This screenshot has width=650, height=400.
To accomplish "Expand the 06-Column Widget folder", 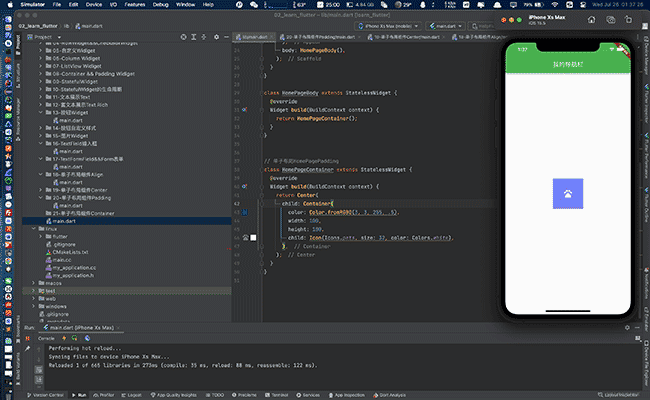I will point(41,58).
